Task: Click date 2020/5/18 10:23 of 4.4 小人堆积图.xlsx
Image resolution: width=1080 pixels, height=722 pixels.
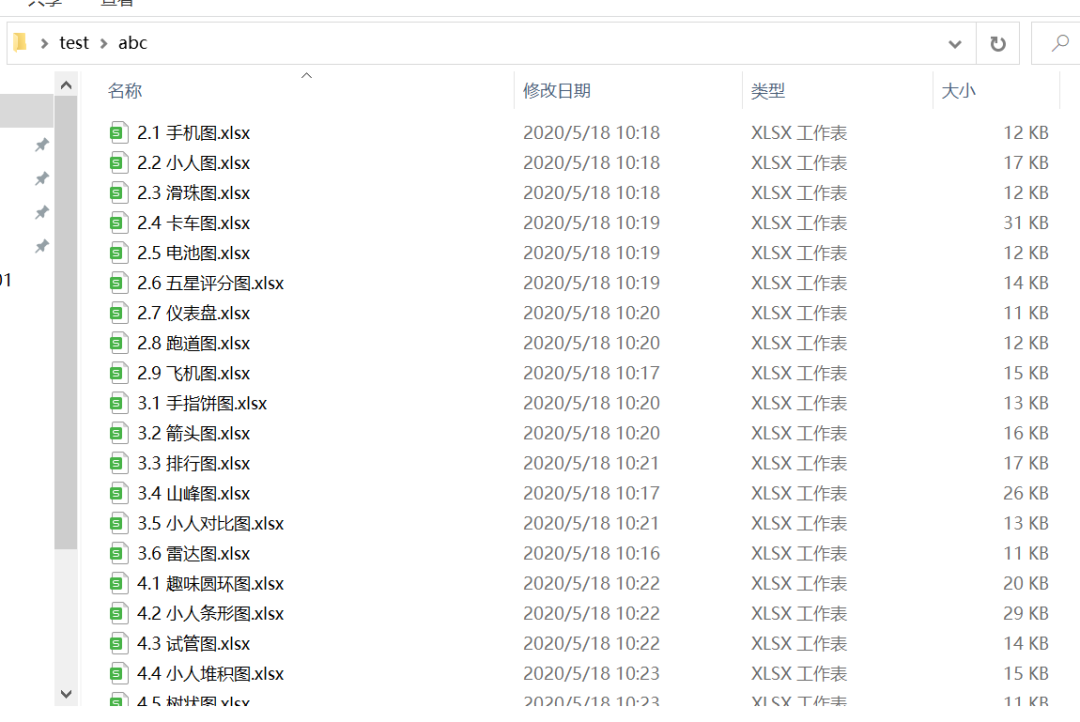Action: 591,673
